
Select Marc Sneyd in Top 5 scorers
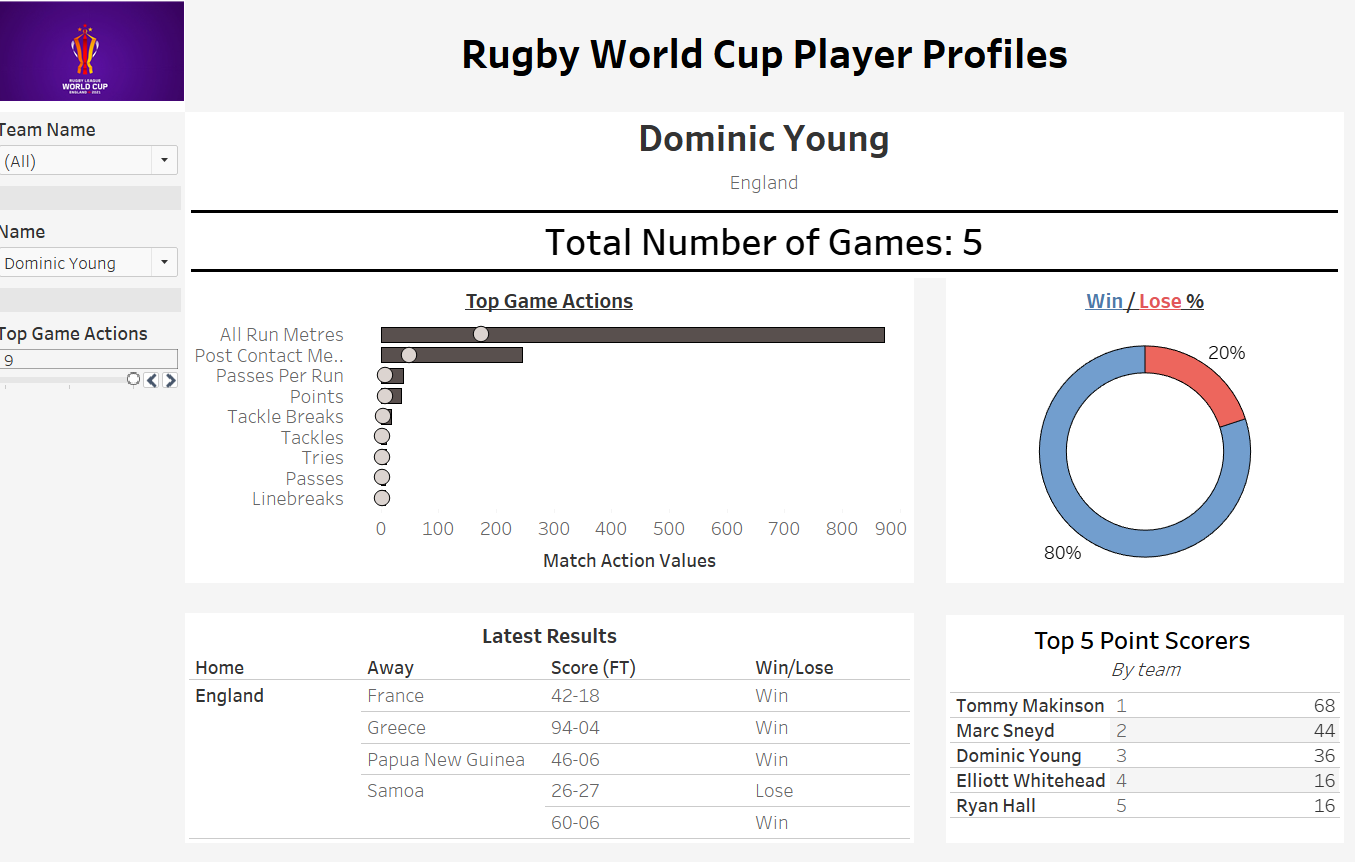tap(1005, 731)
